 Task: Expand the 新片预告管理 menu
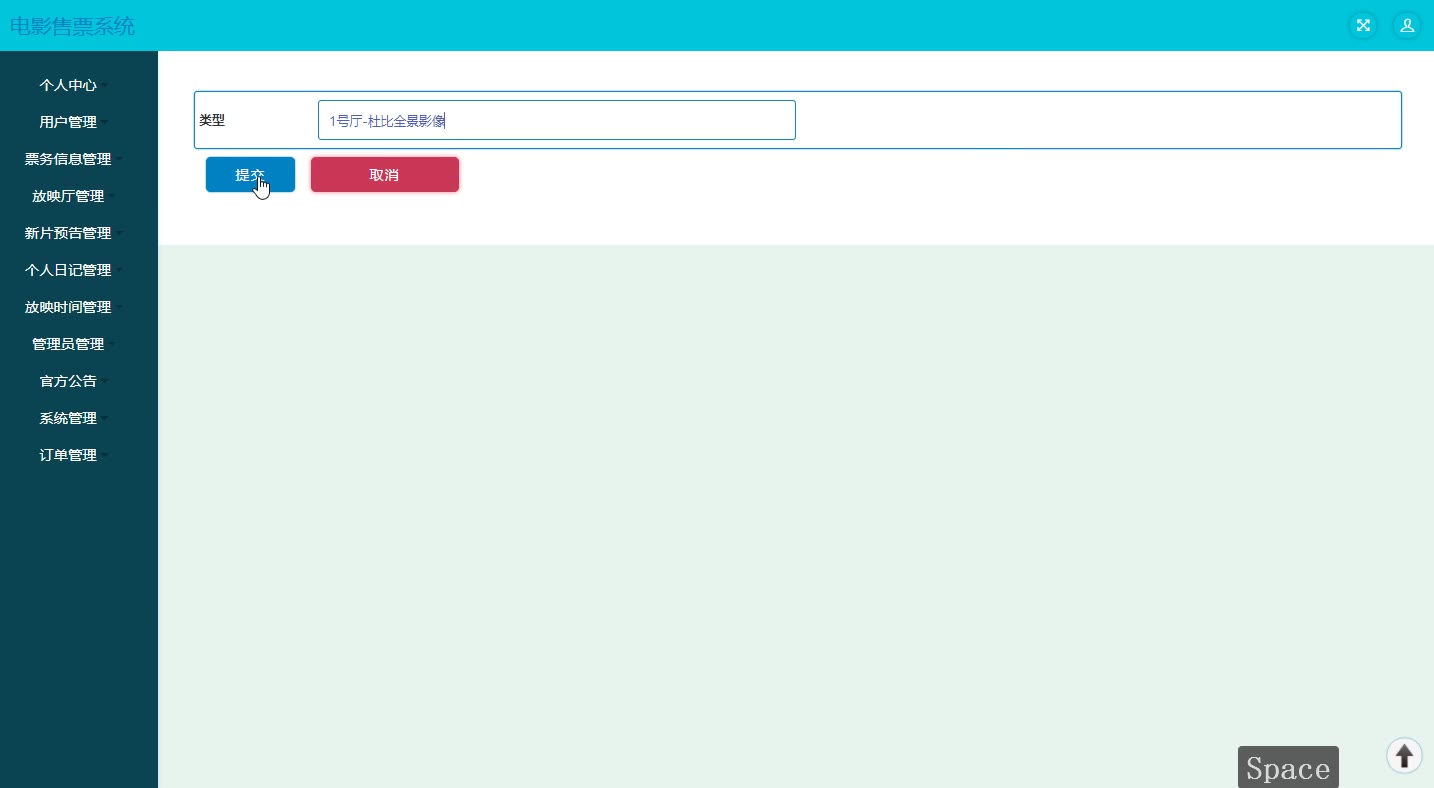74,233
